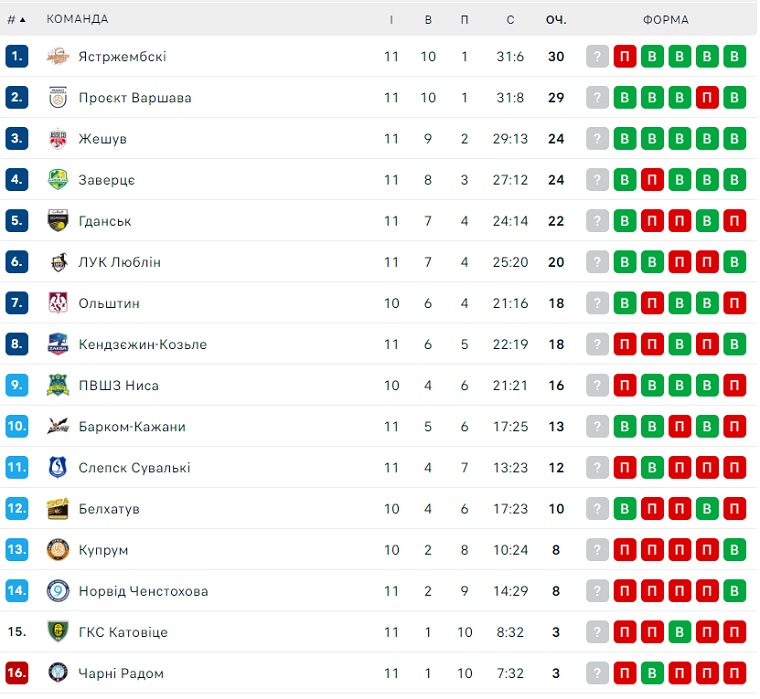760x699 pixels.
Task: Sort standings by ОЧ. points column
Action: click(x=556, y=19)
